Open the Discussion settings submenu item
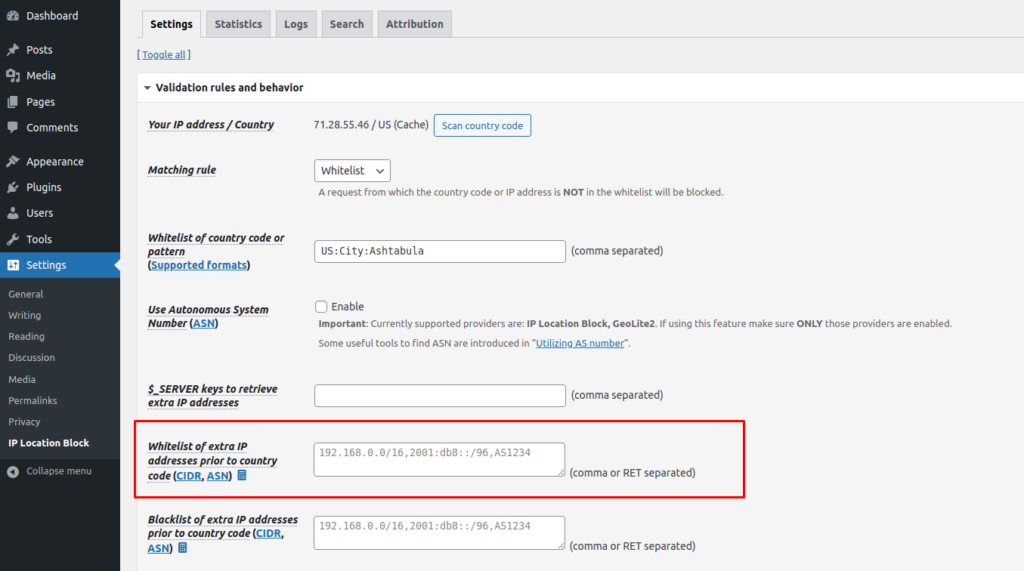Screen dimensions: 1024x571 (x=31, y=357)
